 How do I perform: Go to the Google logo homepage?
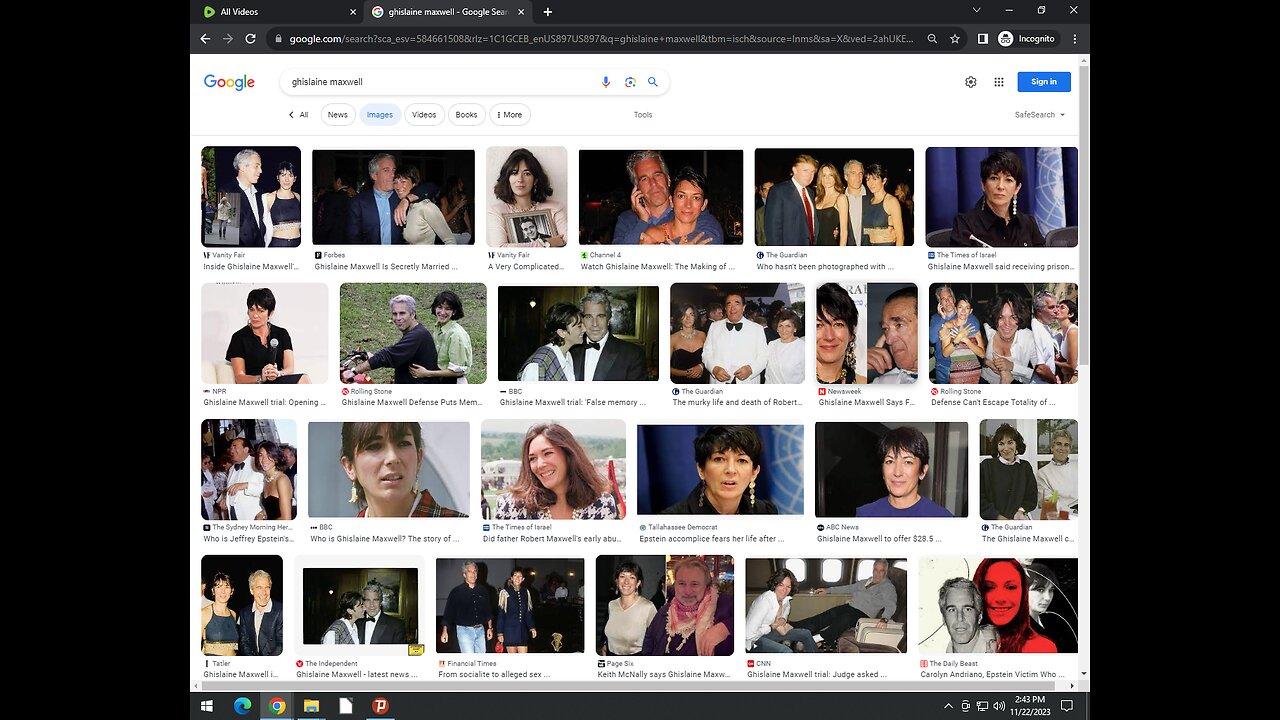tap(229, 82)
